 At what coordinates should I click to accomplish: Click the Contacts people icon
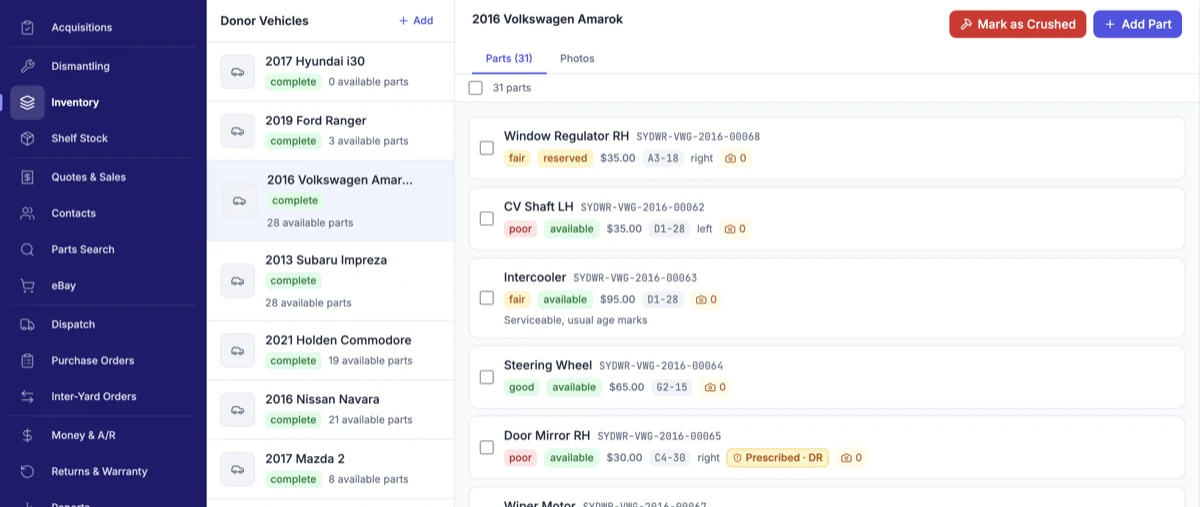click(27, 213)
